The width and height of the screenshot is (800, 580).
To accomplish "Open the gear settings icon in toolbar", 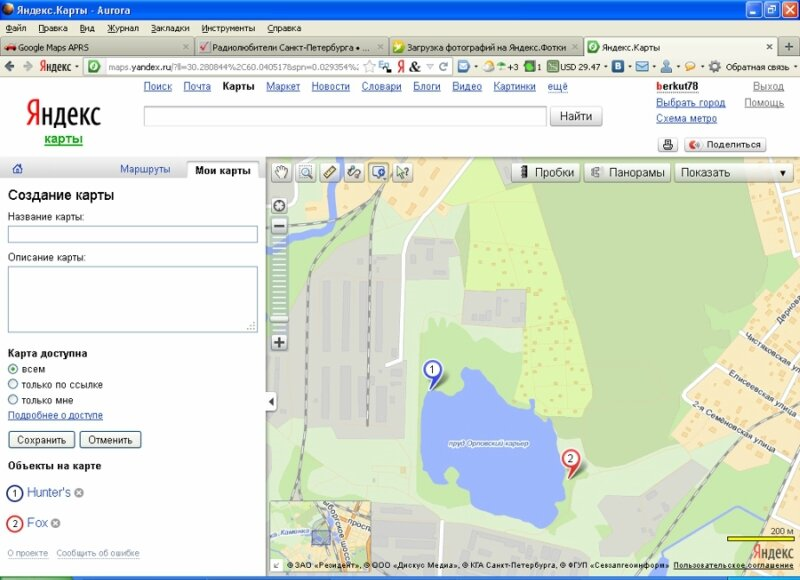I will click(x=715, y=67).
